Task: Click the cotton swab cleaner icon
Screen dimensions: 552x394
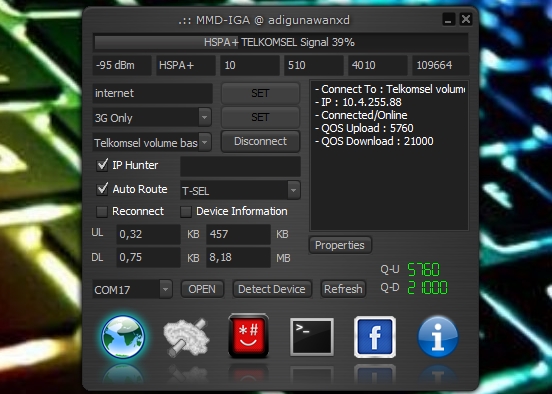Action: [x=186, y=337]
